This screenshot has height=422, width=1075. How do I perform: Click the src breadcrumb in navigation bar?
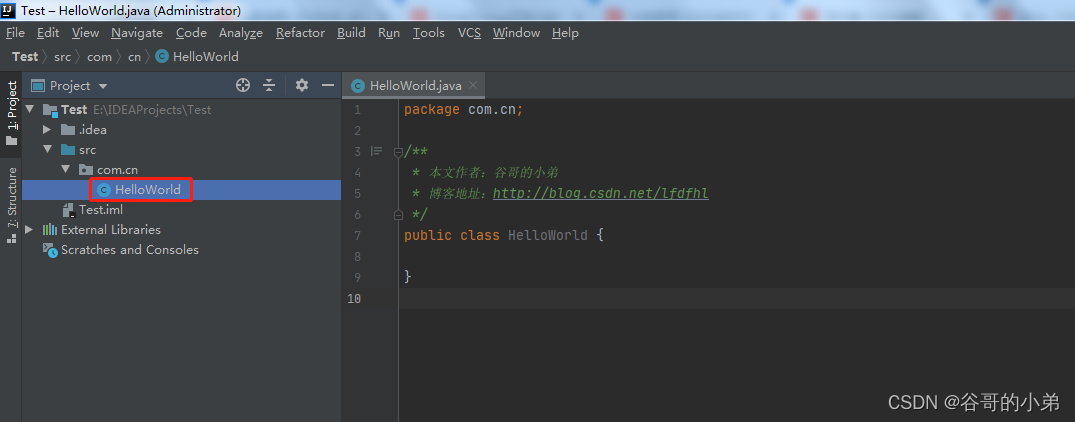pos(62,57)
